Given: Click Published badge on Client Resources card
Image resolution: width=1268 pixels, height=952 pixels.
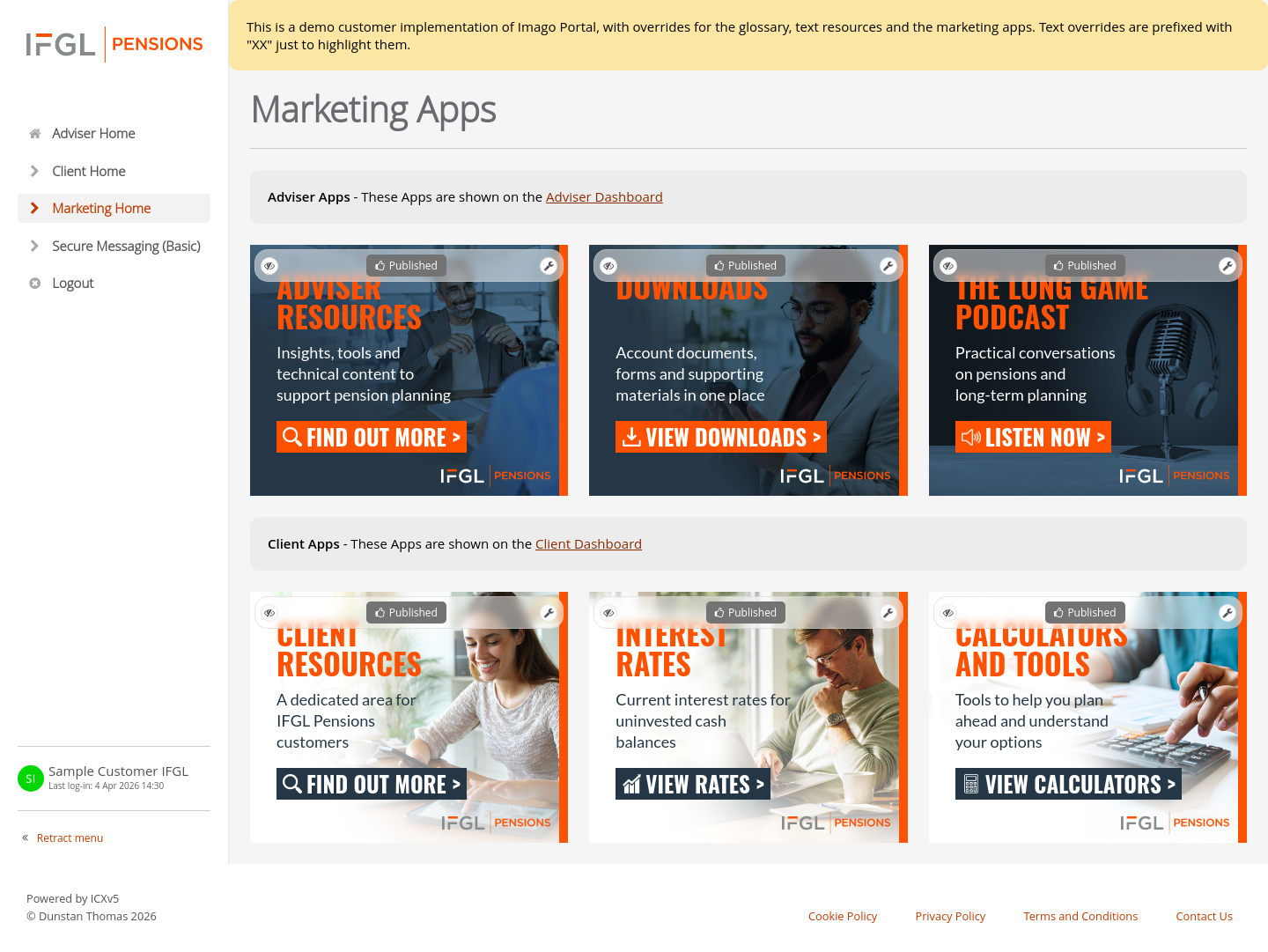Looking at the screenshot, I should coord(406,613).
